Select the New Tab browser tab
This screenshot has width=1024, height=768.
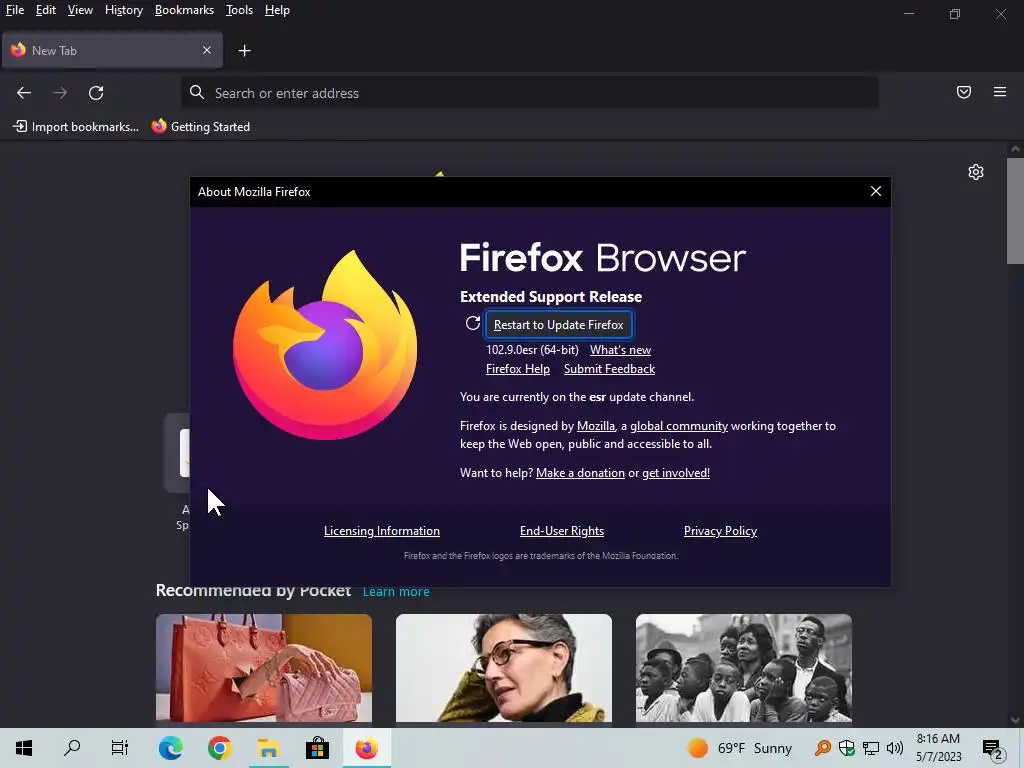(x=112, y=50)
